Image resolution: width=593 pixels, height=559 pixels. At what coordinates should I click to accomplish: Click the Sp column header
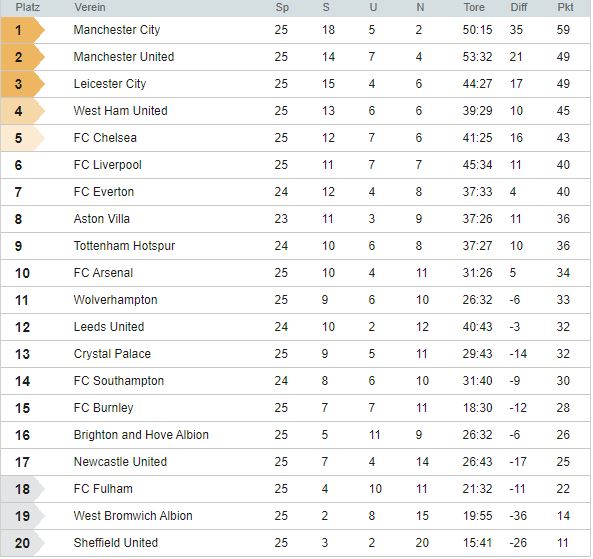click(282, 7)
